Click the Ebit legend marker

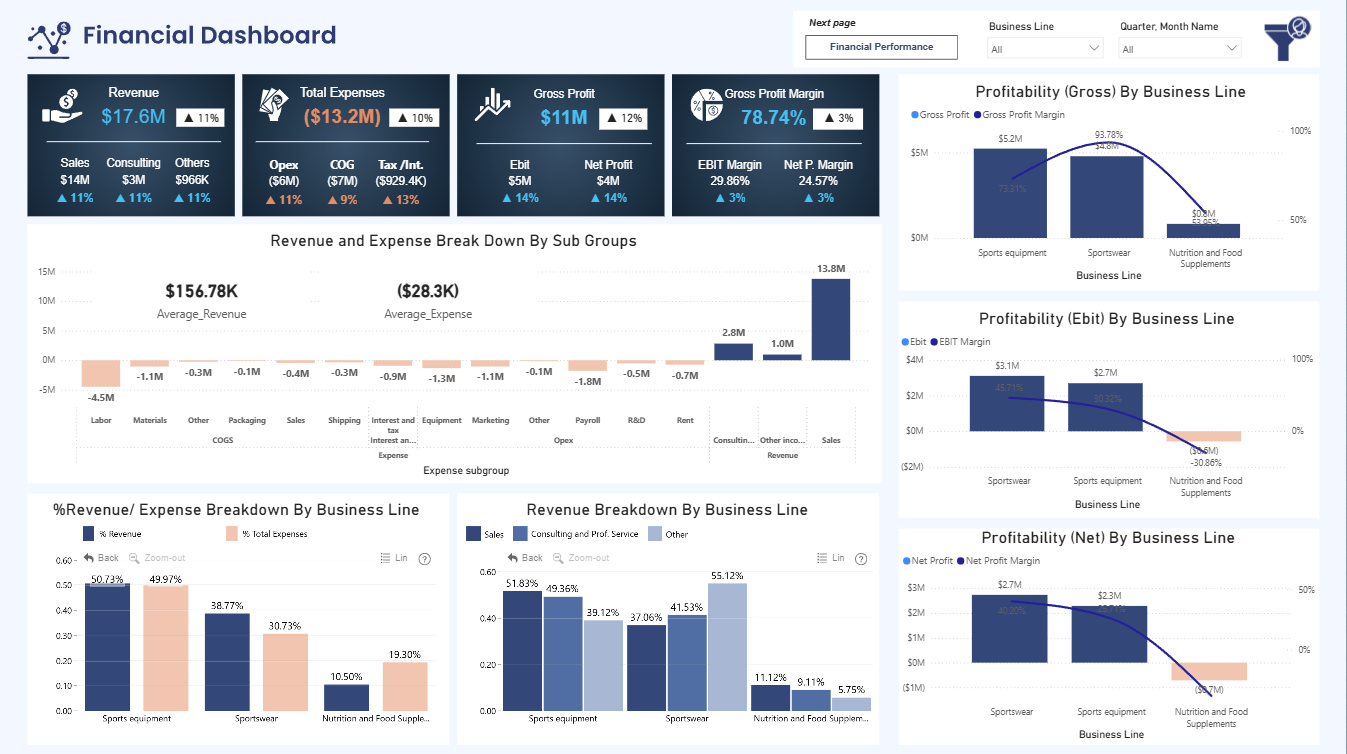click(x=906, y=342)
